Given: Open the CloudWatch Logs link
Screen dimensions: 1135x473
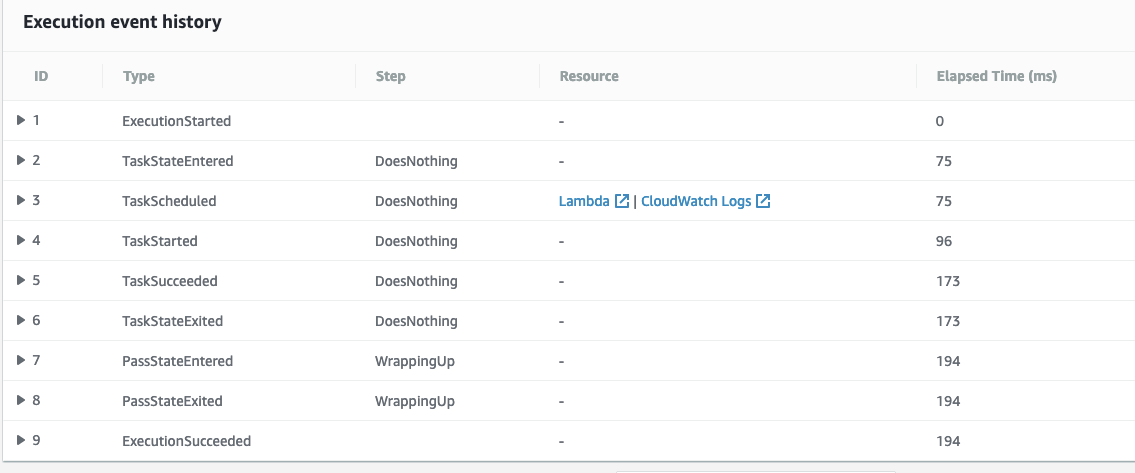Looking at the screenshot, I should pos(696,201).
